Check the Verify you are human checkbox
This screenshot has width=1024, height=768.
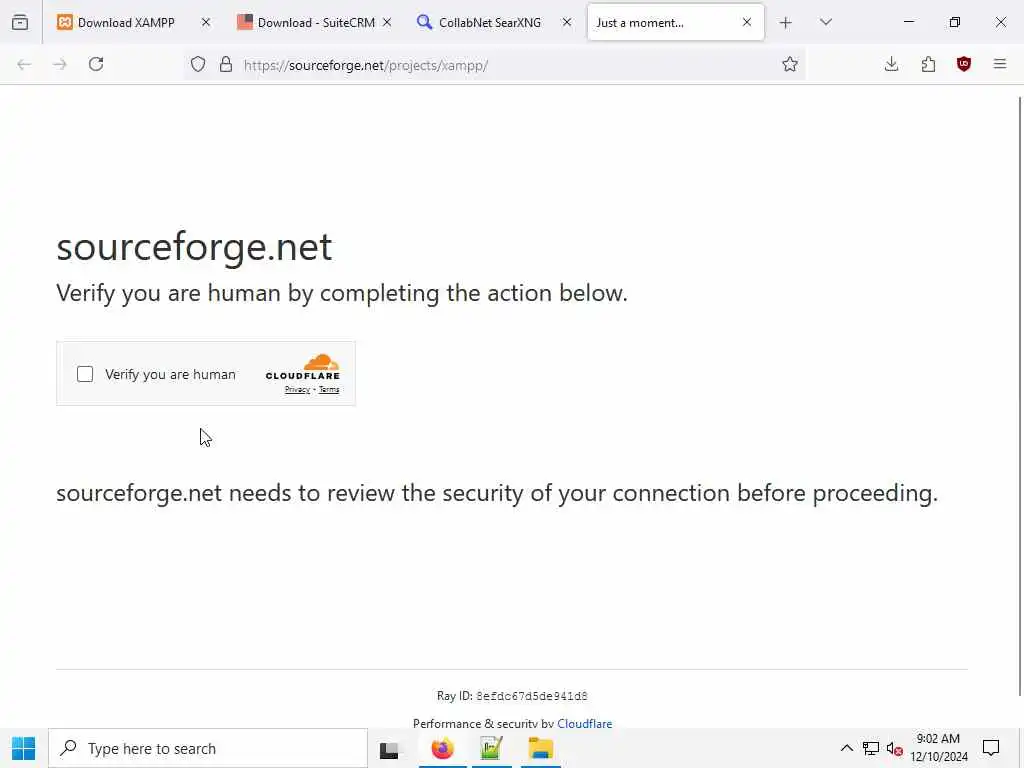pyautogui.click(x=85, y=374)
